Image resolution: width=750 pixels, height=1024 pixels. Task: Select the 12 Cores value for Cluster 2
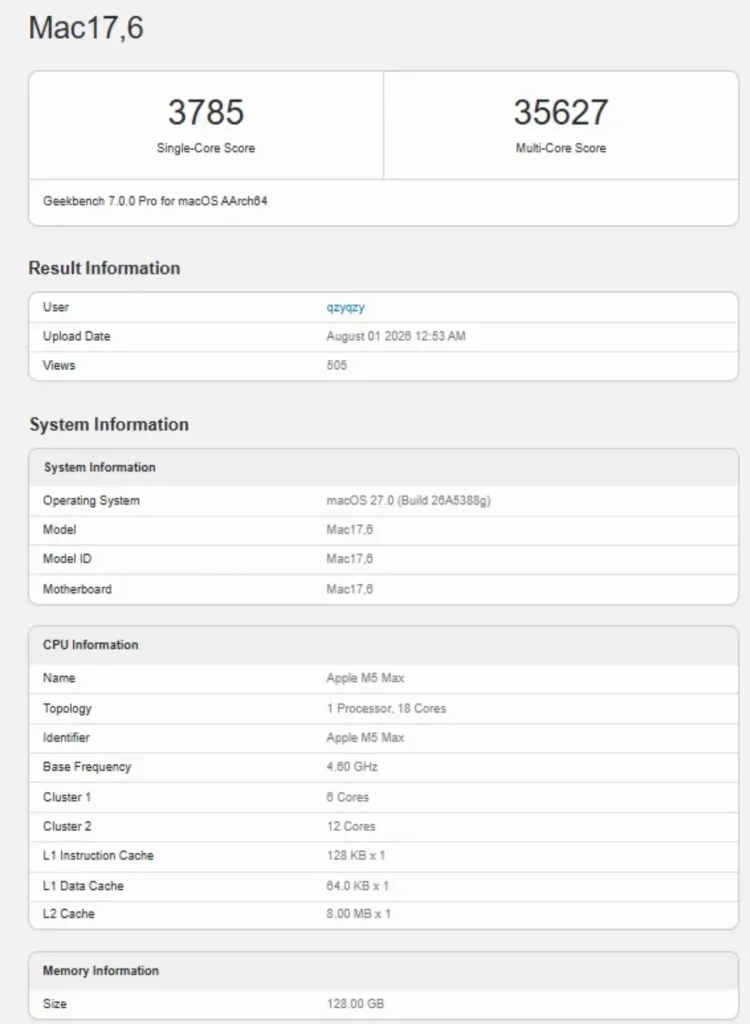pyautogui.click(x=351, y=826)
